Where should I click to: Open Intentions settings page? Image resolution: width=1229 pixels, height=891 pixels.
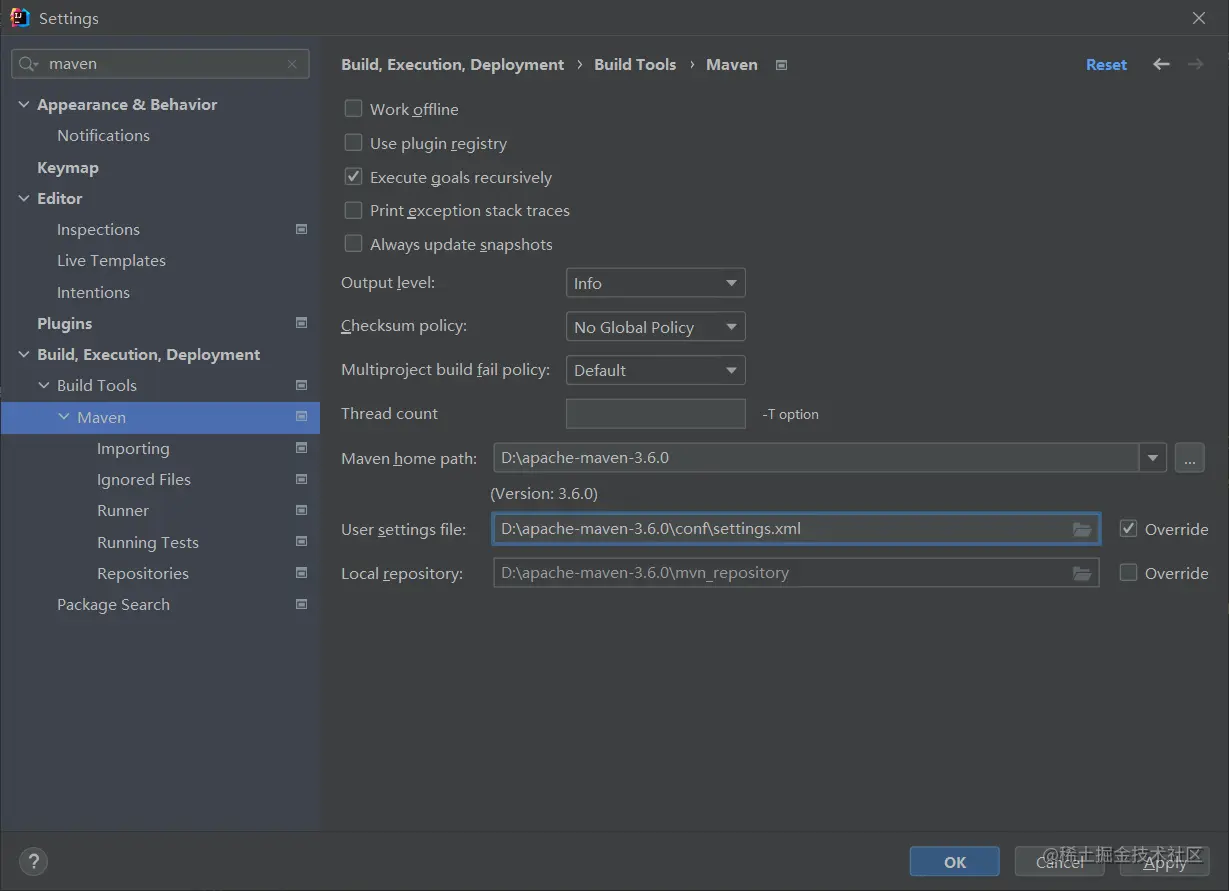pos(93,292)
